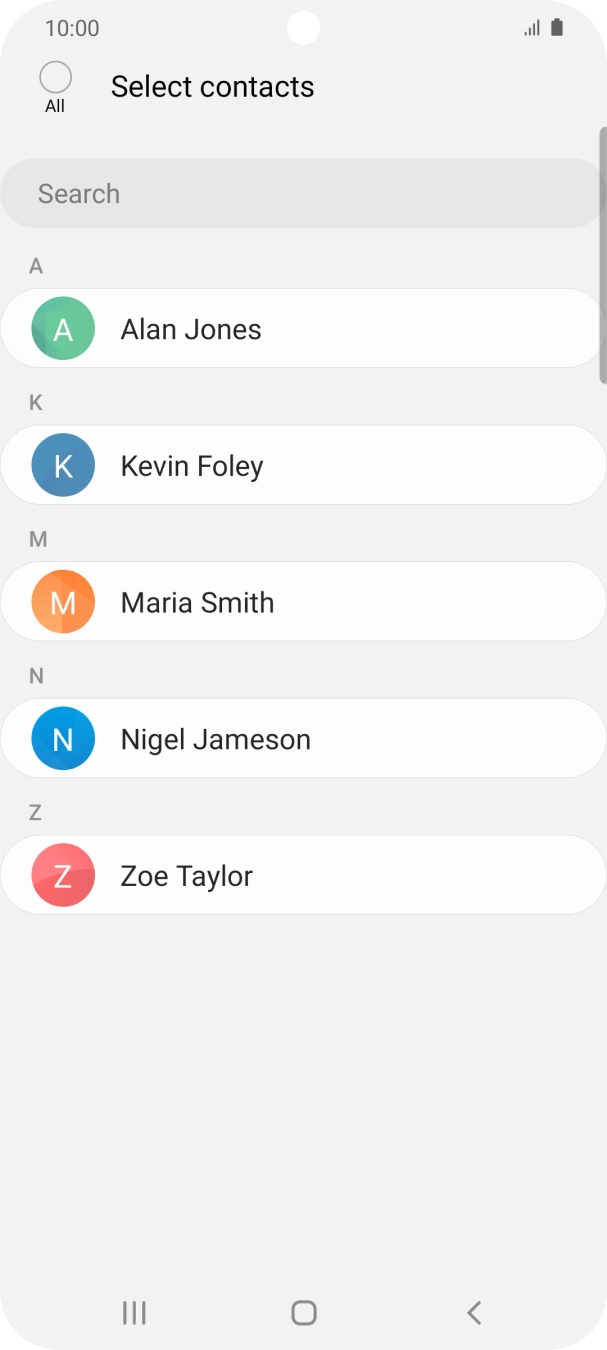The height and width of the screenshot is (1350, 607).
Task: Tap Alan Jones green avatar icon
Action: 63,329
